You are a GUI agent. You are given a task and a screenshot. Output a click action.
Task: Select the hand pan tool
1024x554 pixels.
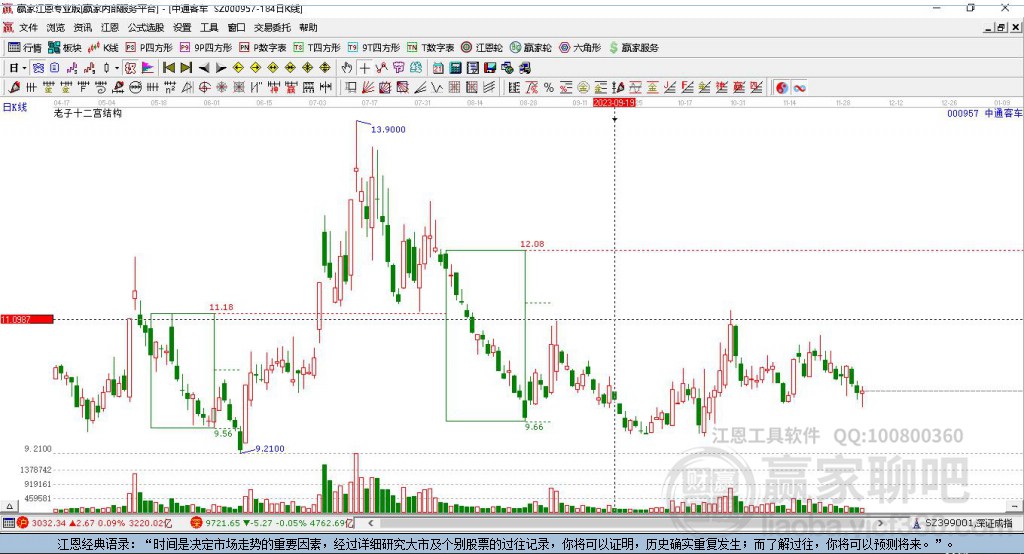347,68
